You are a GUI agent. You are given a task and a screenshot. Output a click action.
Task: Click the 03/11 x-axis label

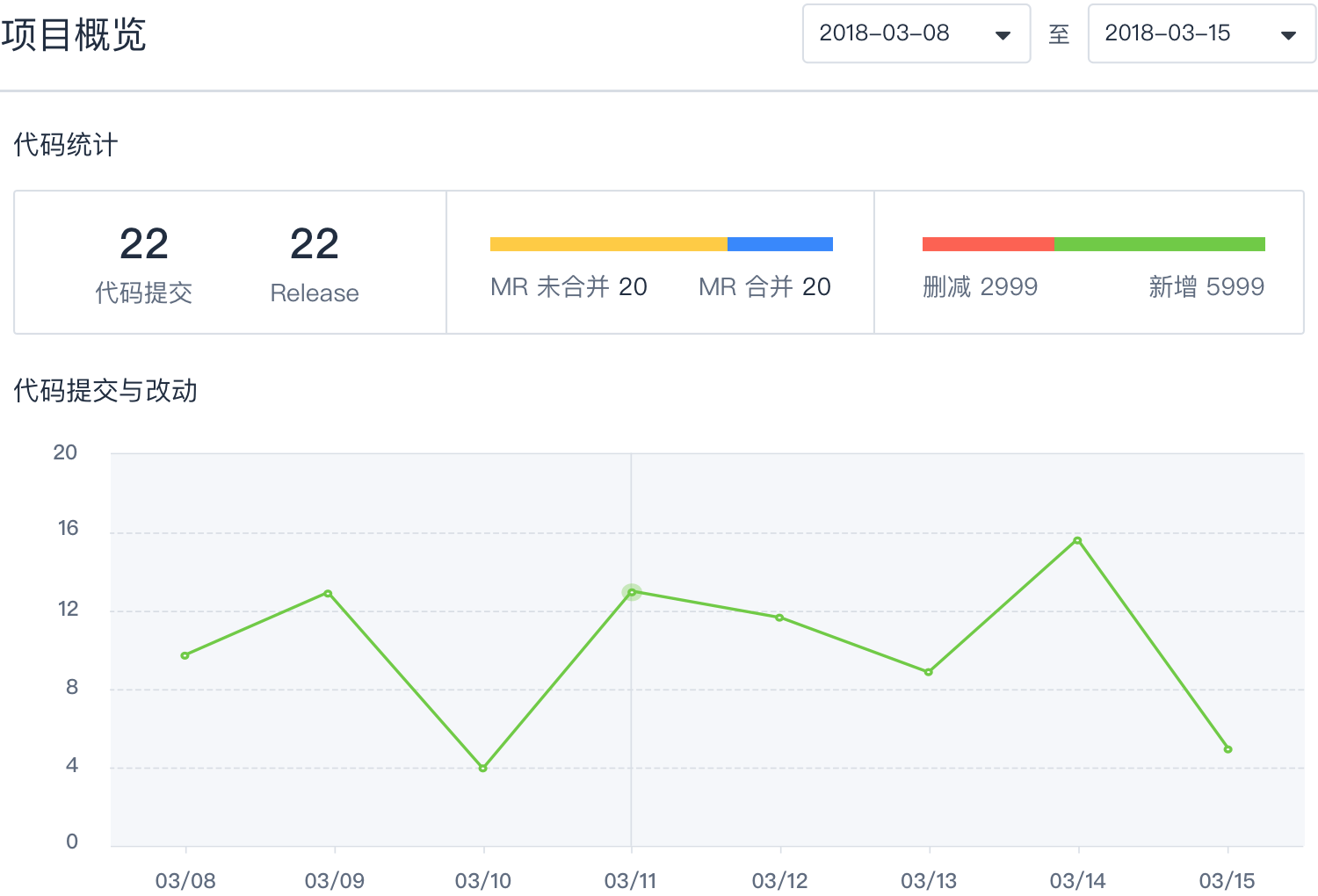pos(631,880)
